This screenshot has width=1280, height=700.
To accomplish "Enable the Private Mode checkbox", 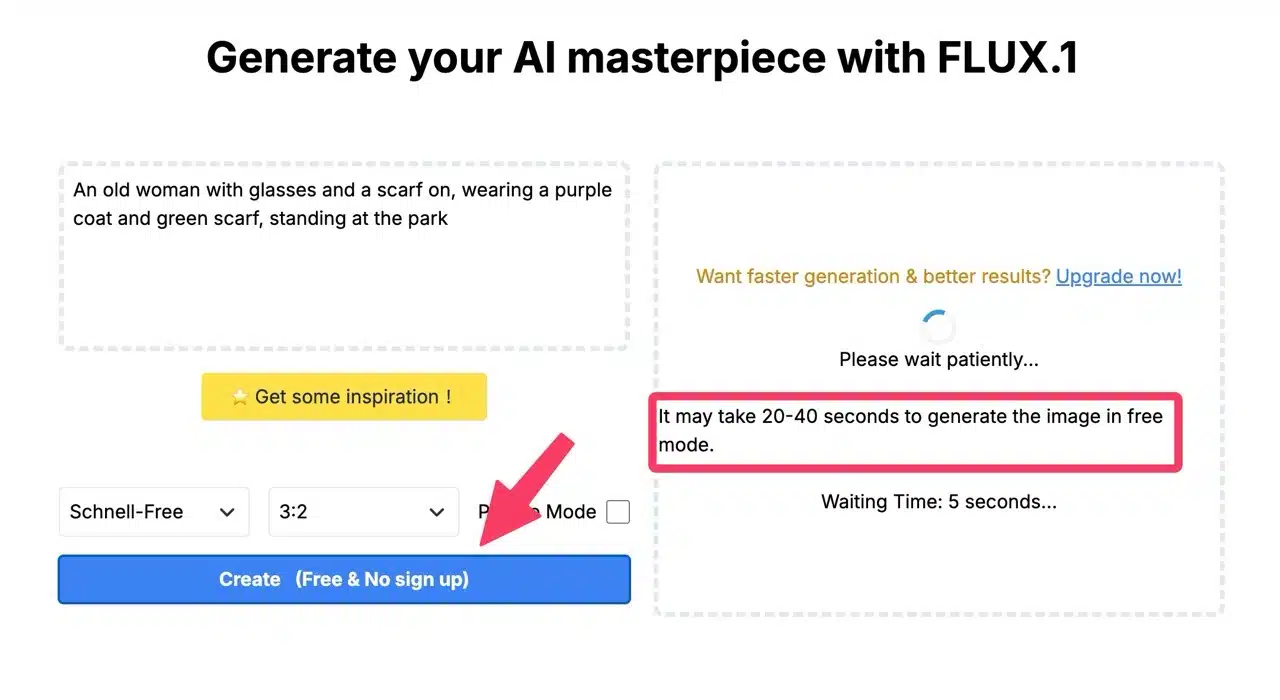I will [x=618, y=512].
